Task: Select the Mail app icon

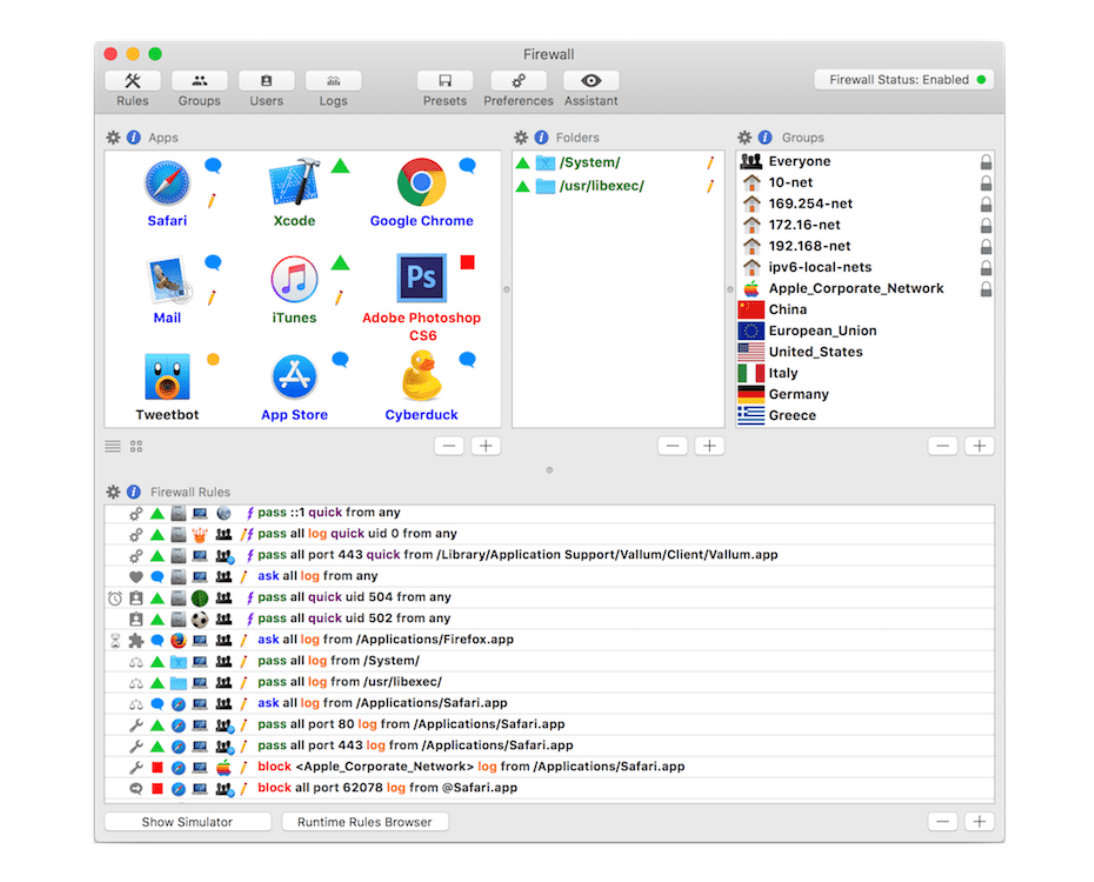Action: click(168, 280)
